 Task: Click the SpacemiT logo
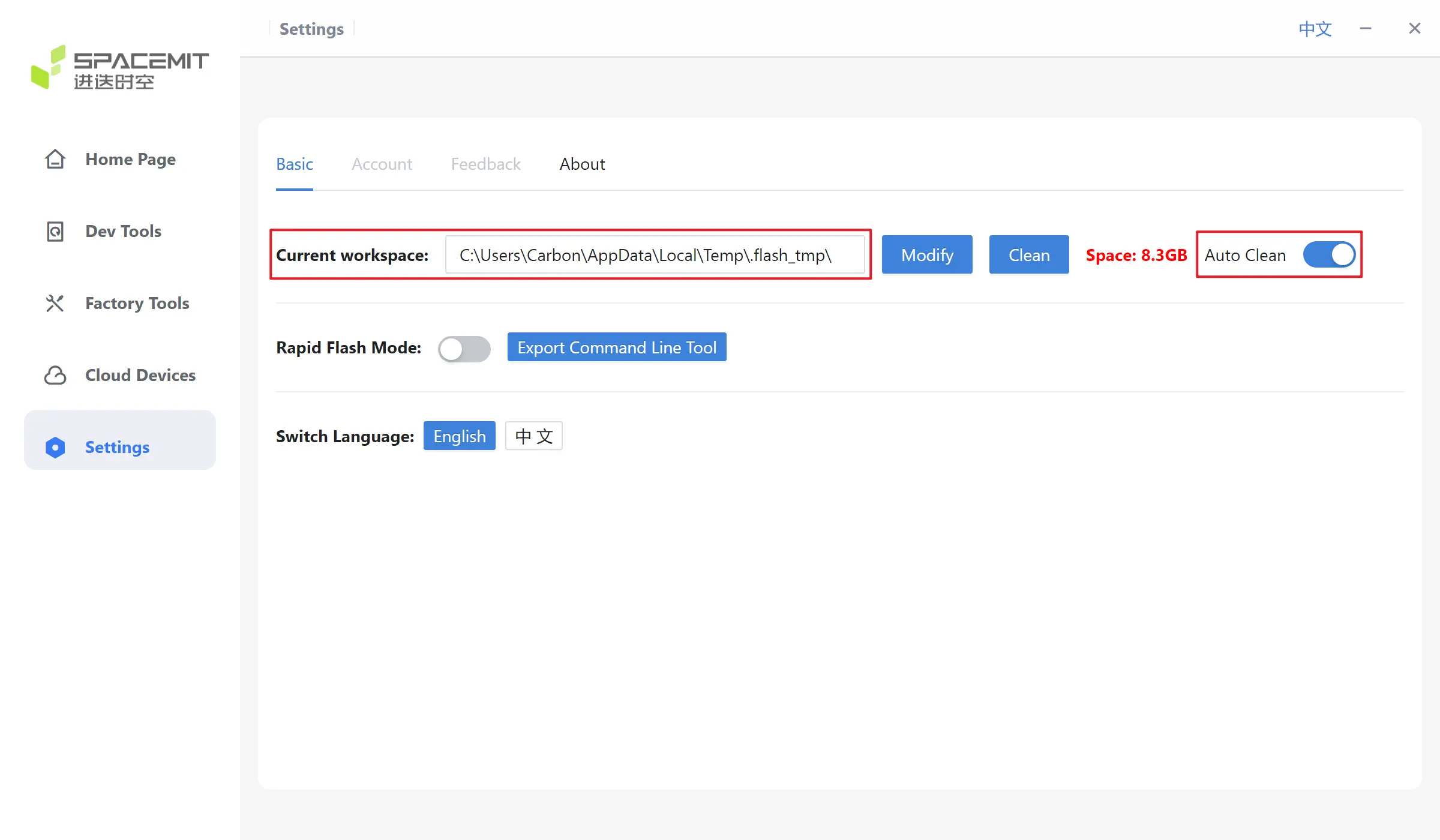point(119,67)
